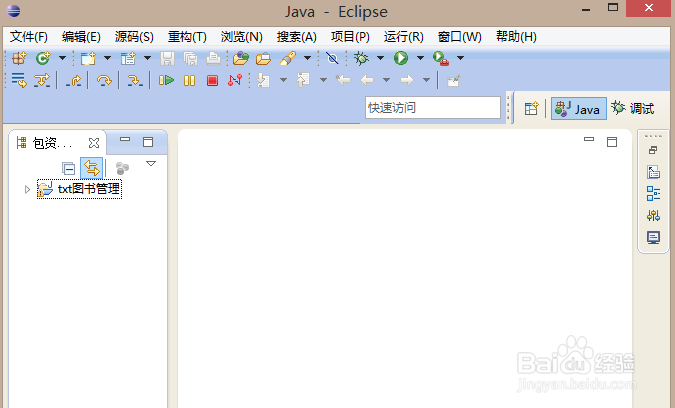Switch to the 调试 debug perspective

[x=633, y=108]
